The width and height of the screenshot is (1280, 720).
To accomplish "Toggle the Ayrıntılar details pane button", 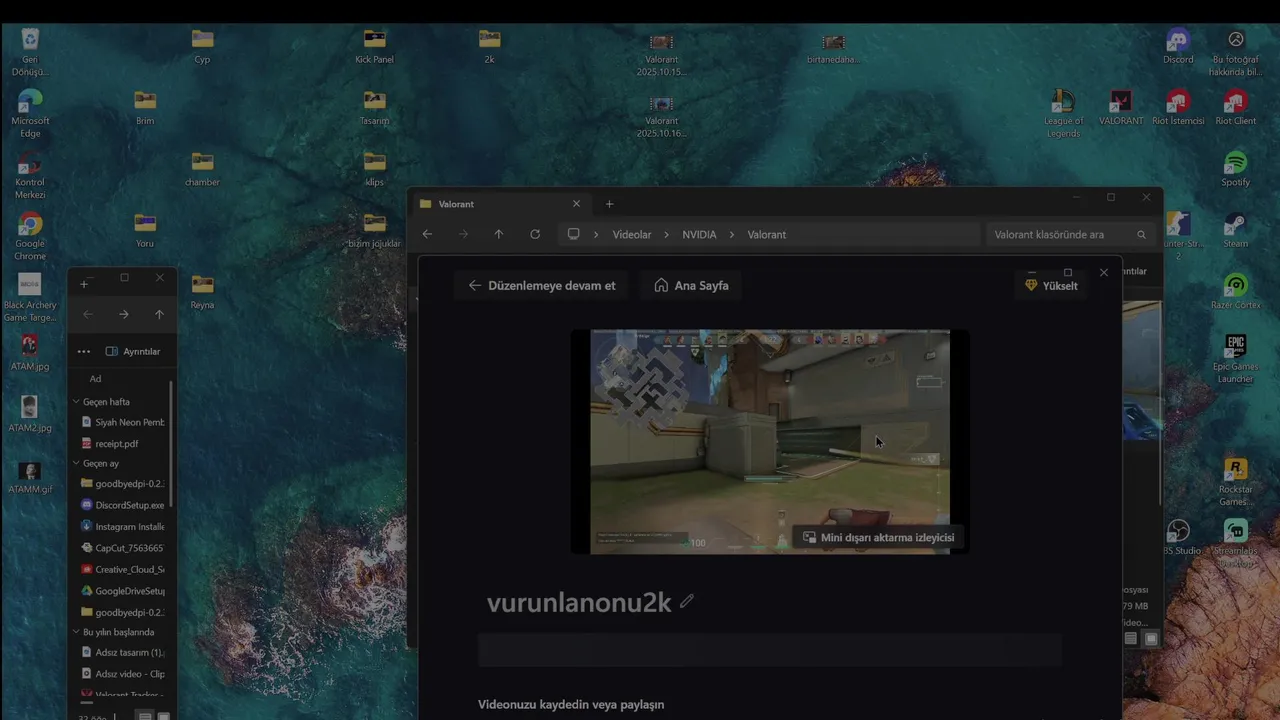I will (132, 351).
